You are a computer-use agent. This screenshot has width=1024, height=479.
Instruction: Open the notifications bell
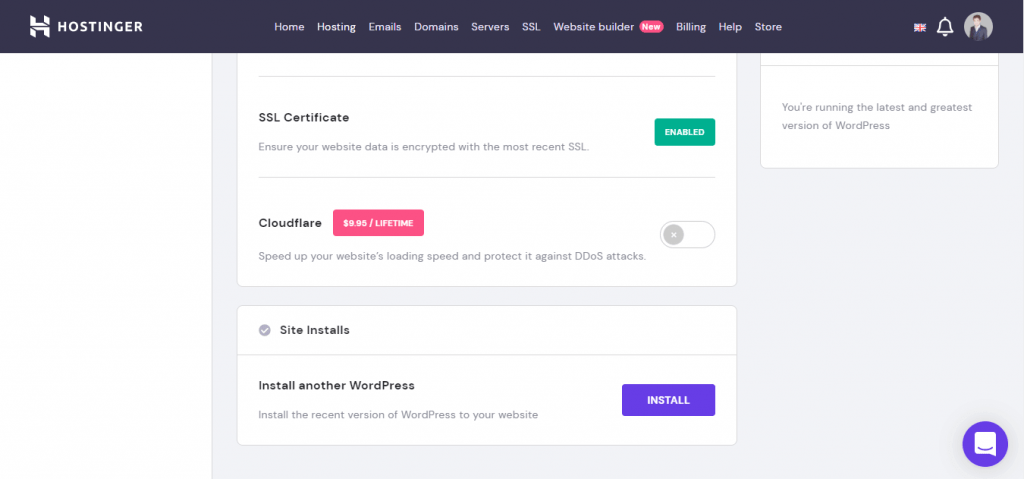(x=945, y=27)
